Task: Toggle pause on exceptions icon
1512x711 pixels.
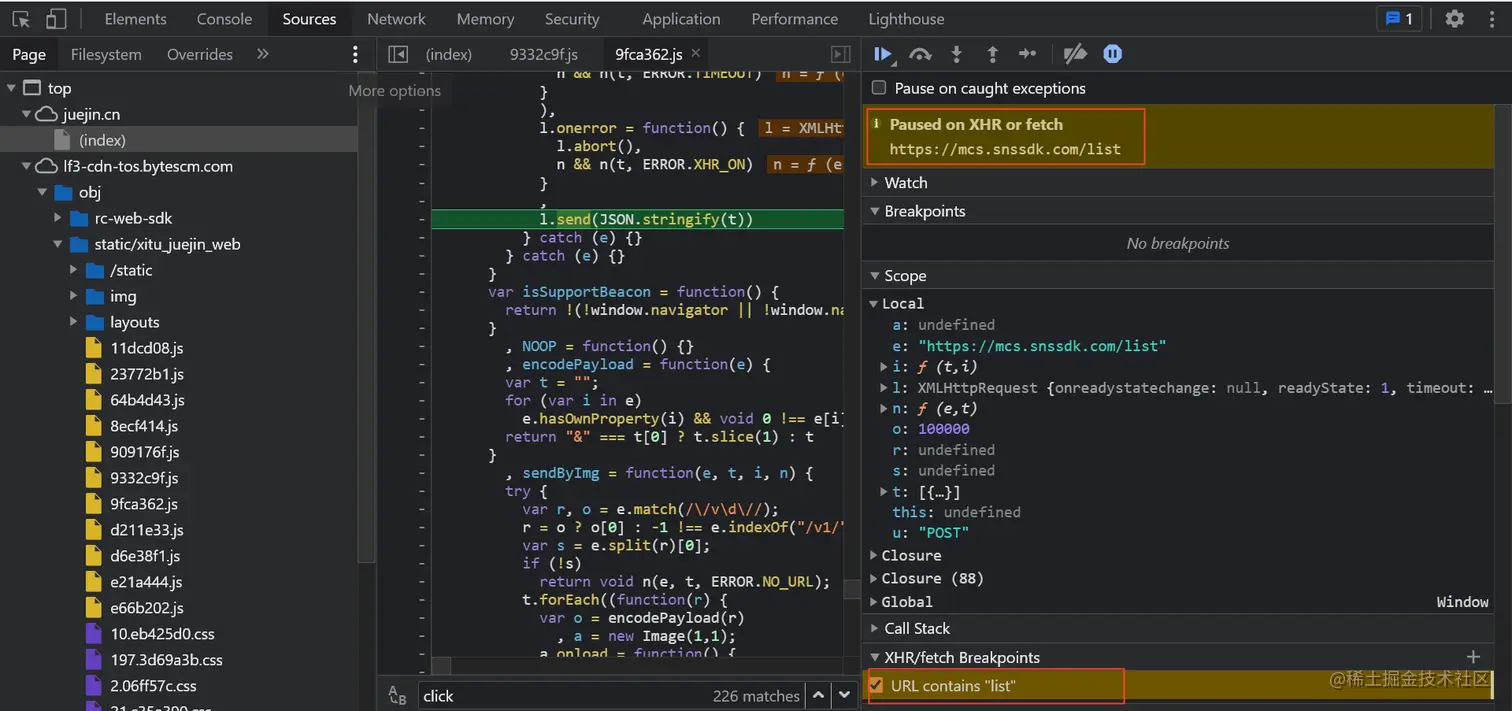Action: point(1112,54)
